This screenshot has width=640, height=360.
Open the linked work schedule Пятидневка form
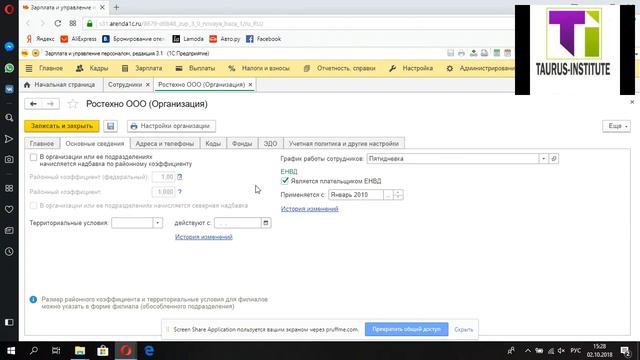[x=554, y=158]
